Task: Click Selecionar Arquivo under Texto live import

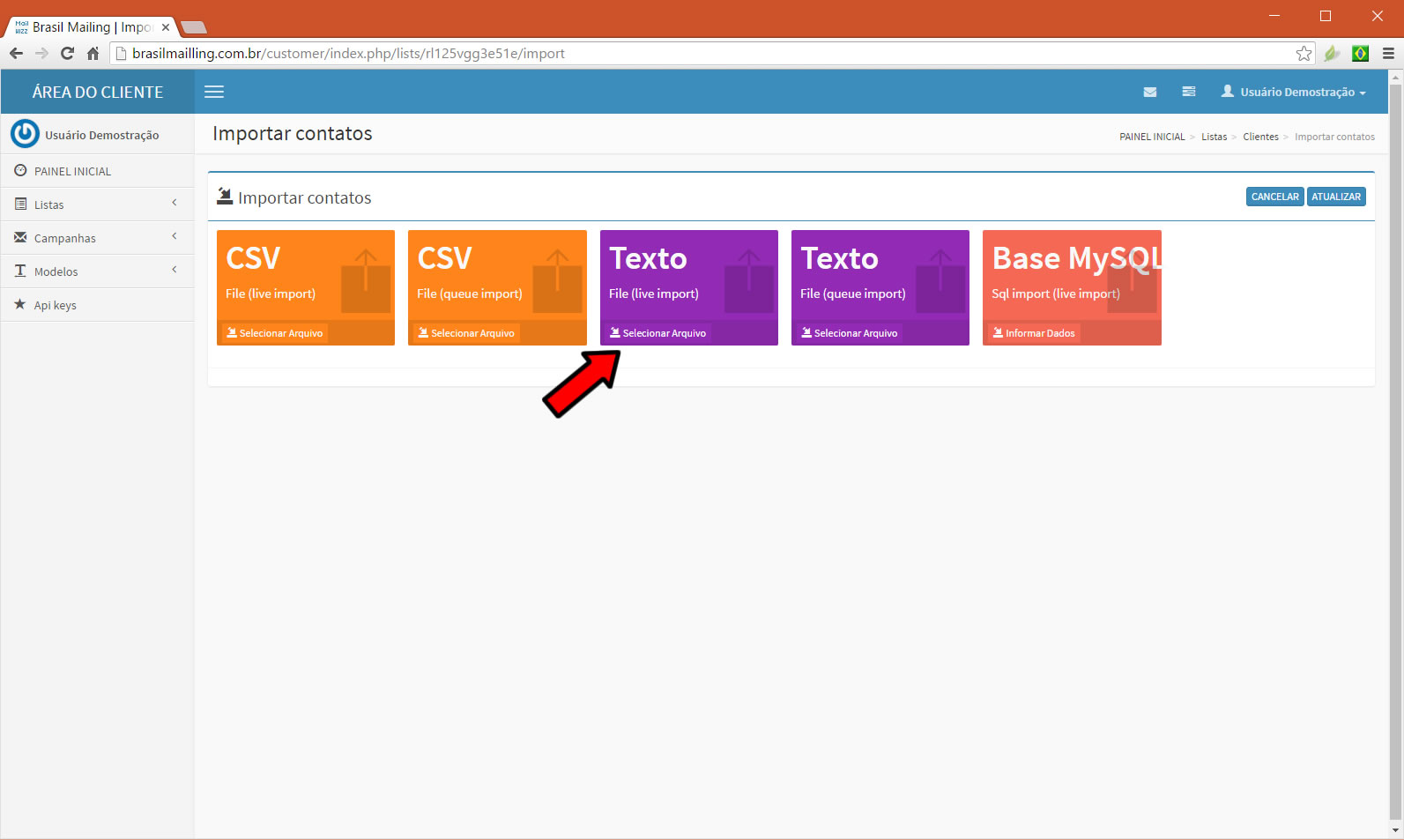Action: pyautogui.click(x=657, y=333)
